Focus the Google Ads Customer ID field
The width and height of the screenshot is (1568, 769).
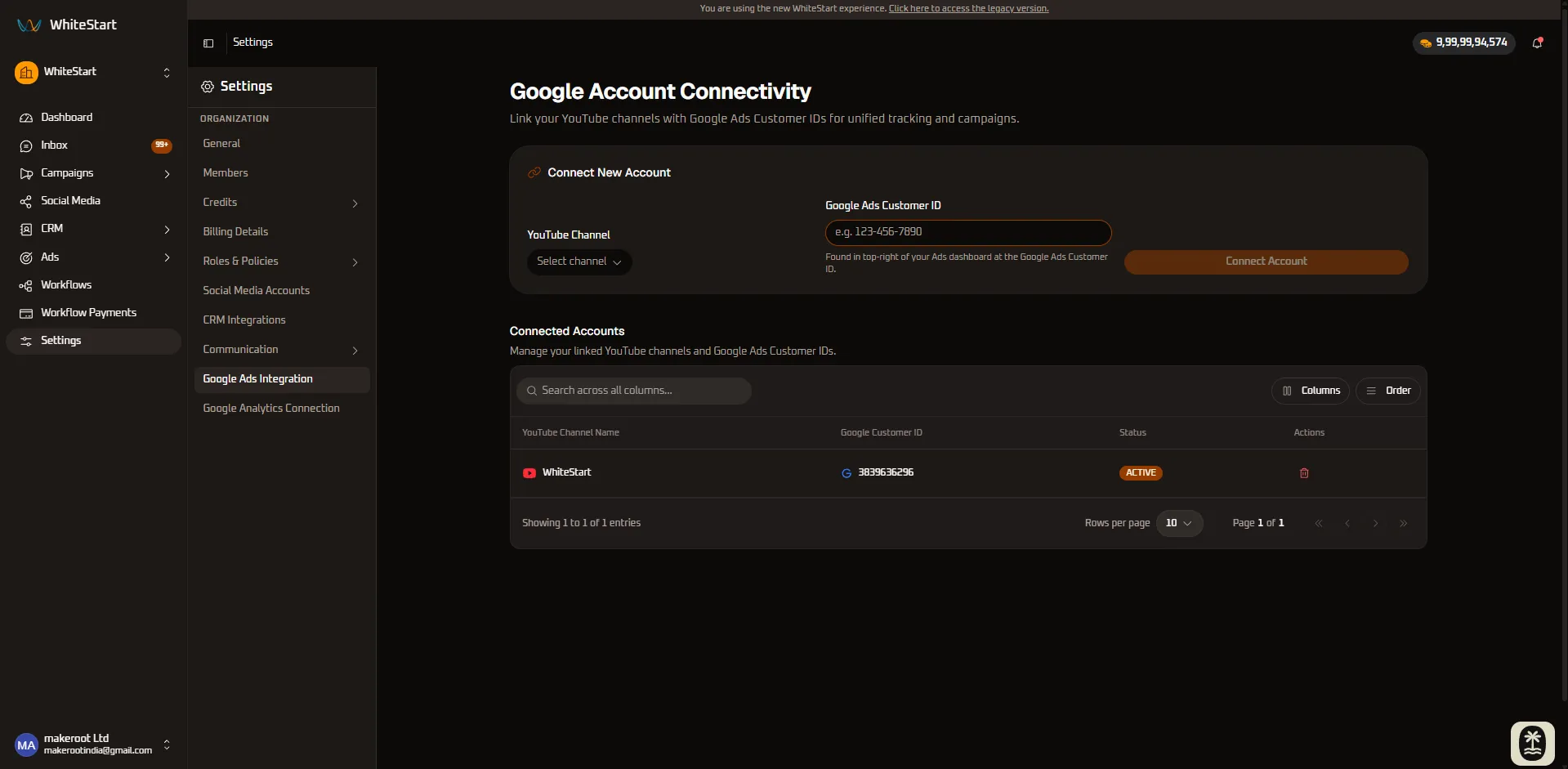click(968, 232)
